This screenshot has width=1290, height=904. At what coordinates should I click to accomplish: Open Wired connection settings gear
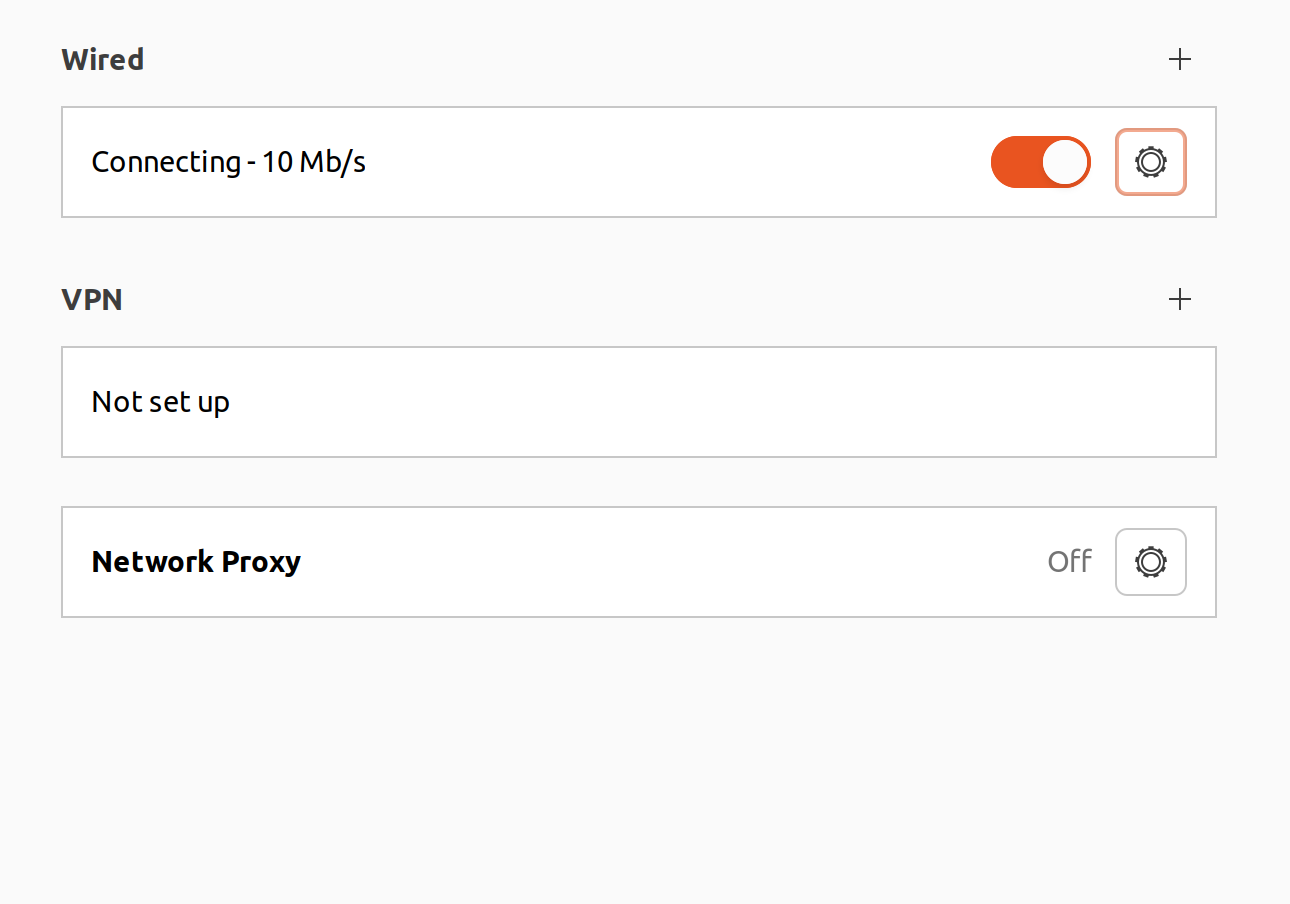[x=1151, y=162]
